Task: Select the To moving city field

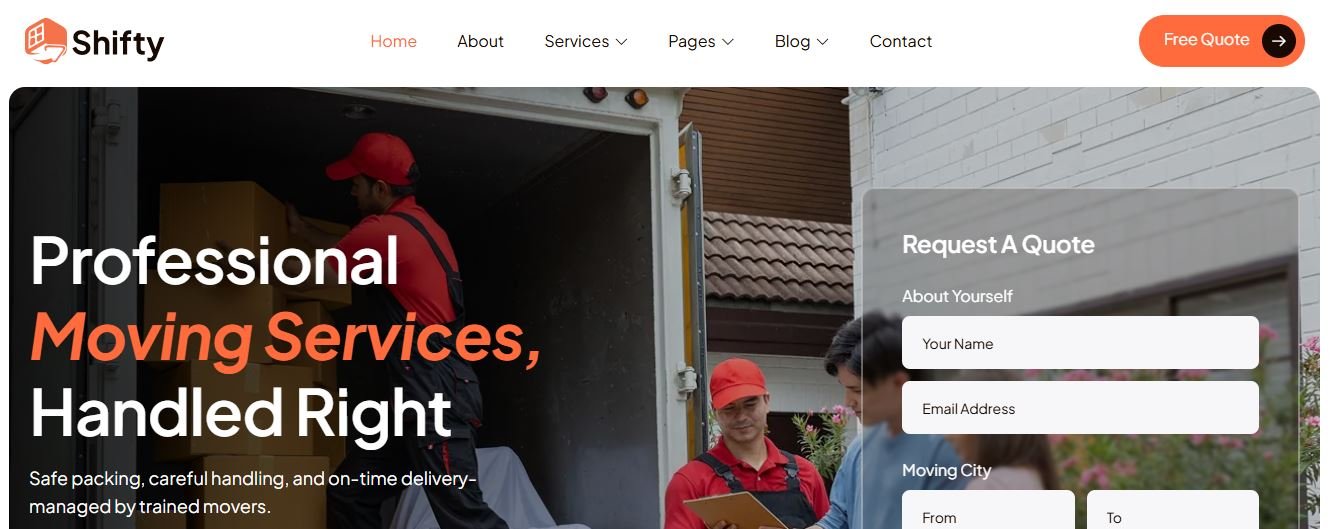Action: pyautogui.click(x=1173, y=510)
